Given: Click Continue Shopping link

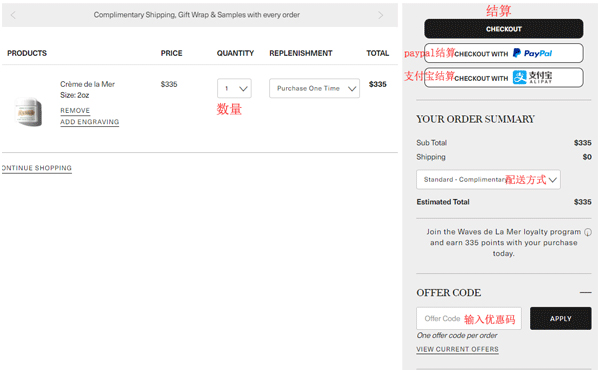Looking at the screenshot, I should pyautogui.click(x=37, y=168).
